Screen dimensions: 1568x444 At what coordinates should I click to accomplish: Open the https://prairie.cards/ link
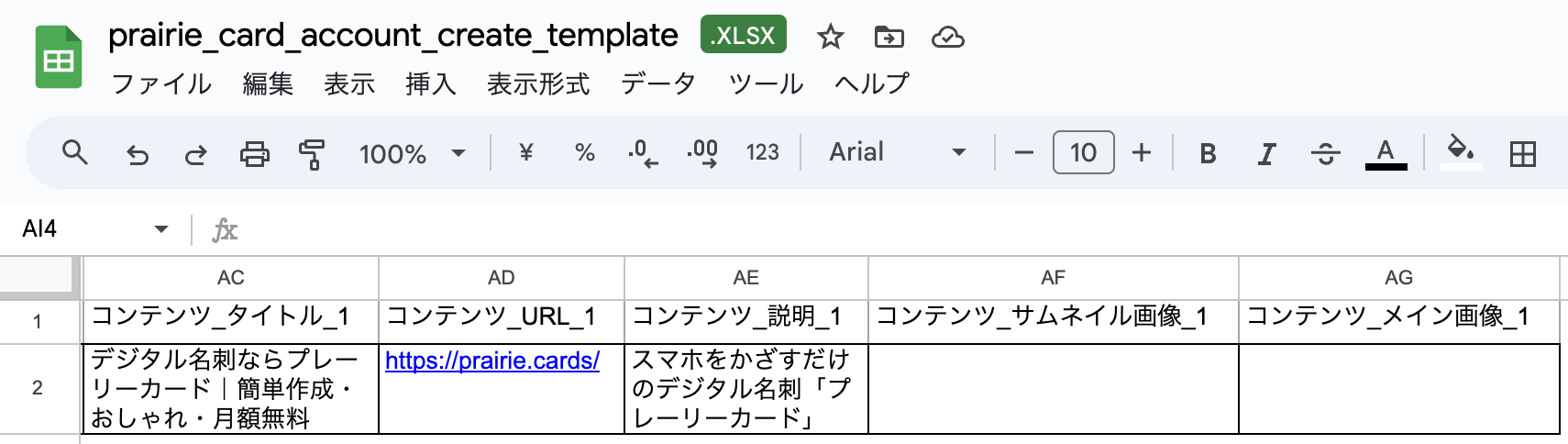pos(492,361)
